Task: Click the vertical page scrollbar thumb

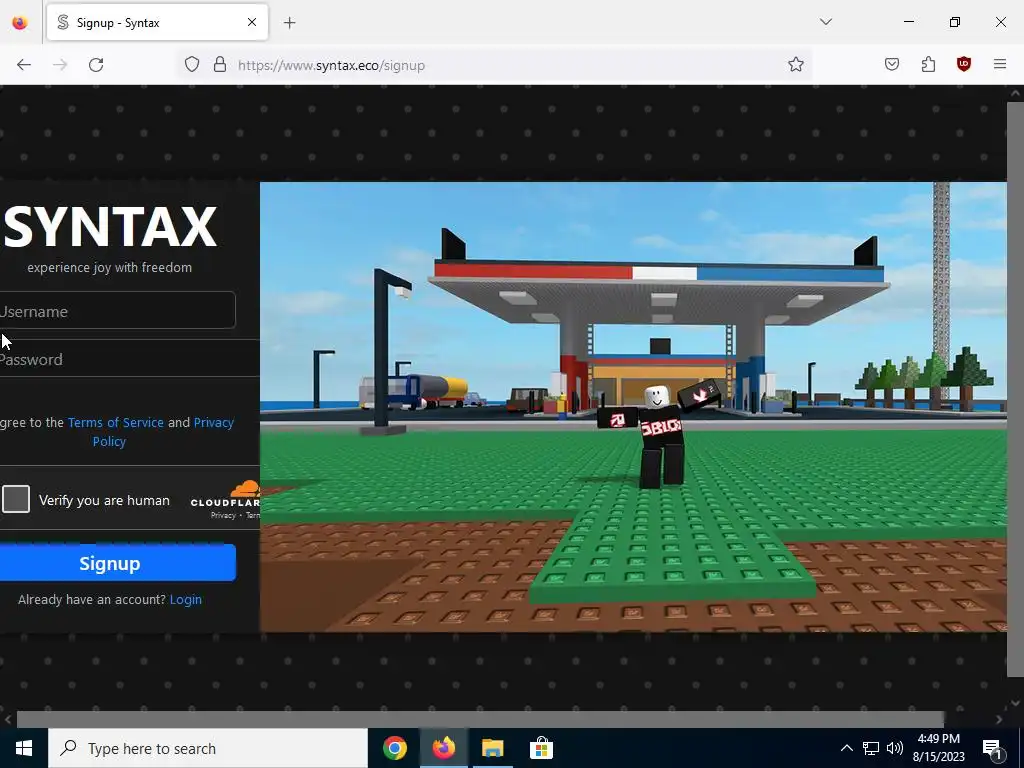Action: pyautogui.click(x=1015, y=389)
